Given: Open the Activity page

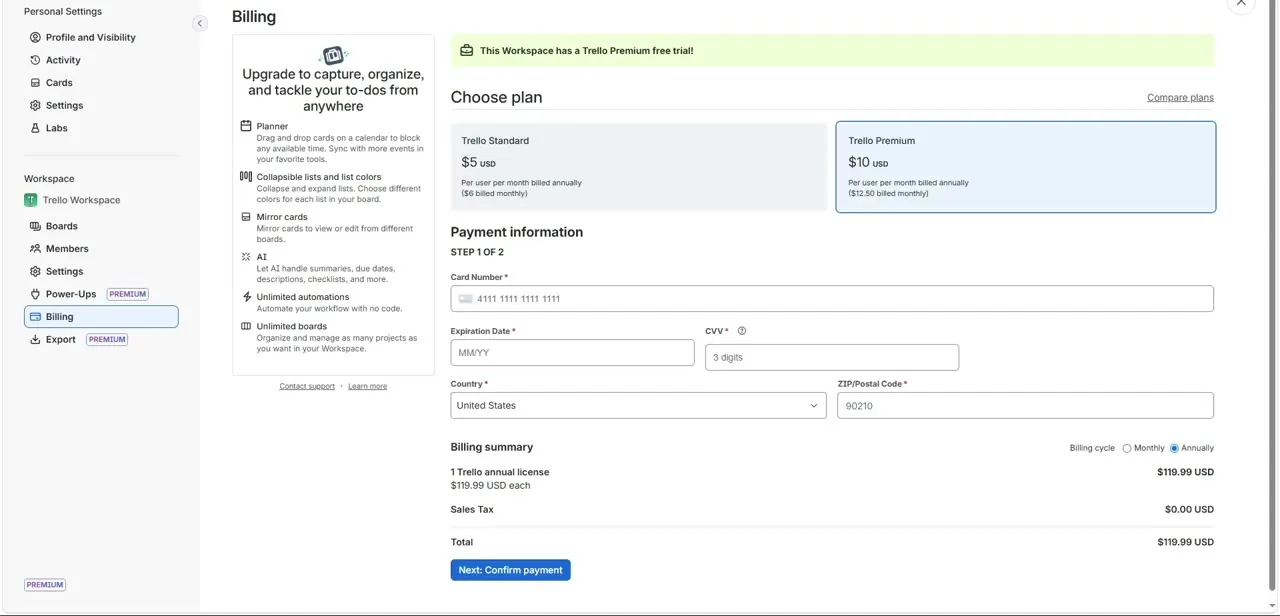Looking at the screenshot, I should [x=63, y=60].
